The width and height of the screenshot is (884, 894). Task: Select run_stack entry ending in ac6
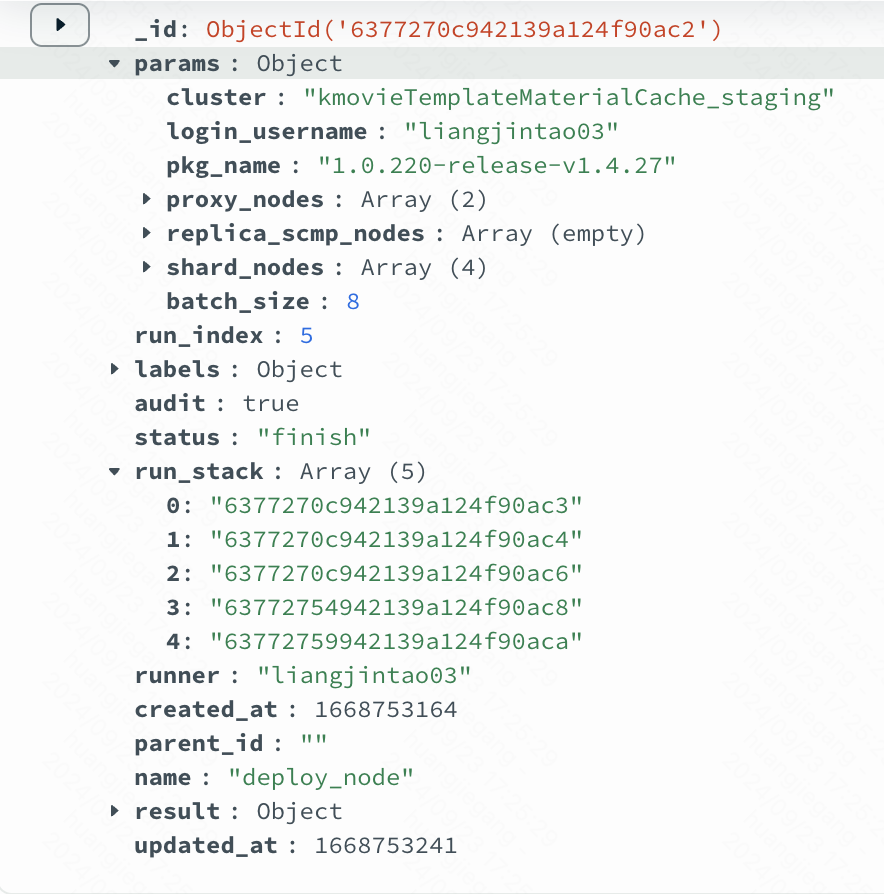click(x=396, y=573)
